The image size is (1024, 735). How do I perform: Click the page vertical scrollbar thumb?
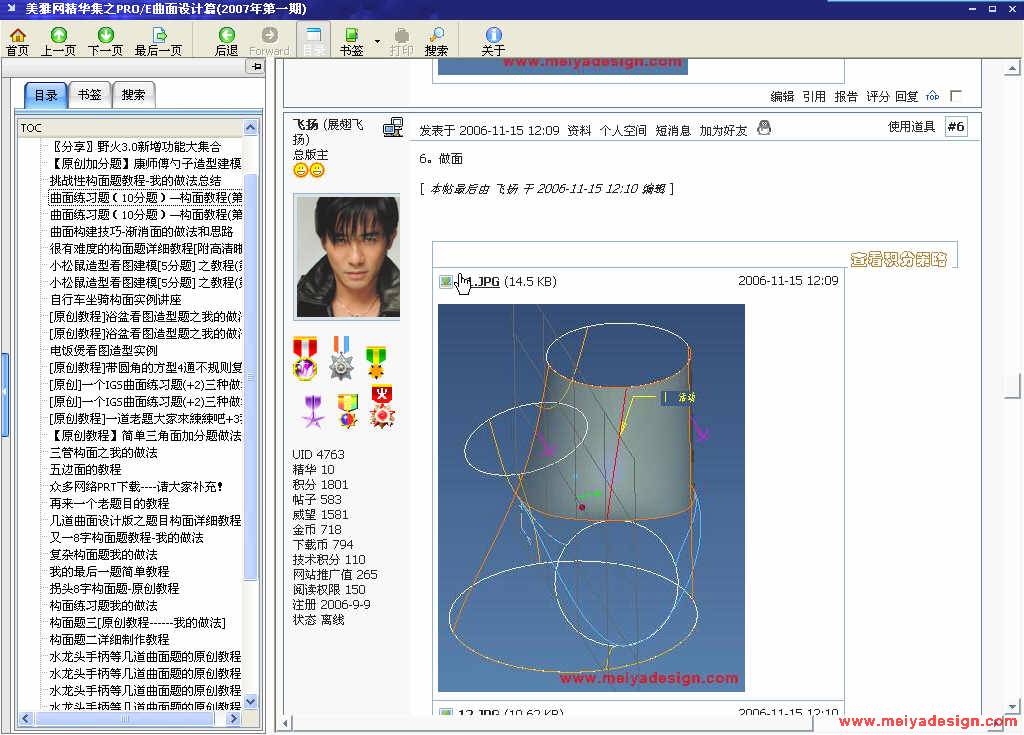[1016, 386]
